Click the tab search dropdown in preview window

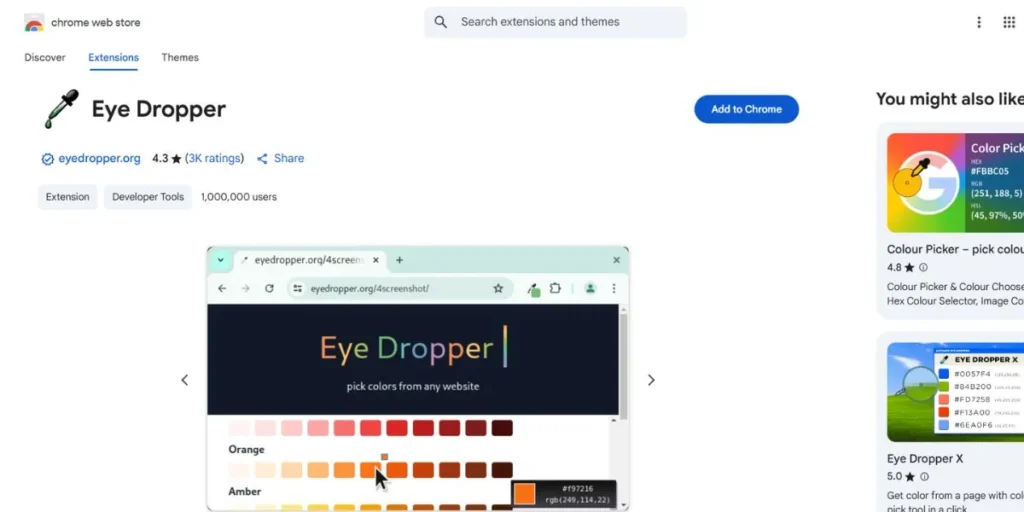pos(221,260)
